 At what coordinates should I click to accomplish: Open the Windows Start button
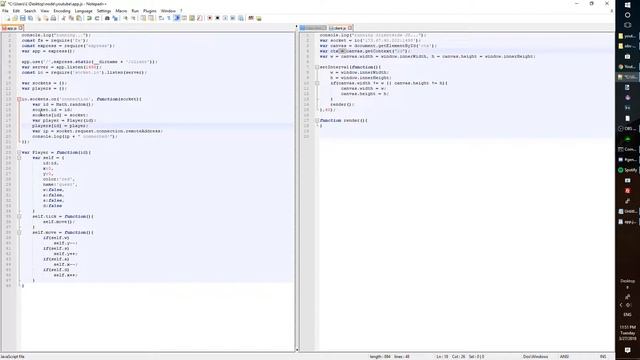627,4
